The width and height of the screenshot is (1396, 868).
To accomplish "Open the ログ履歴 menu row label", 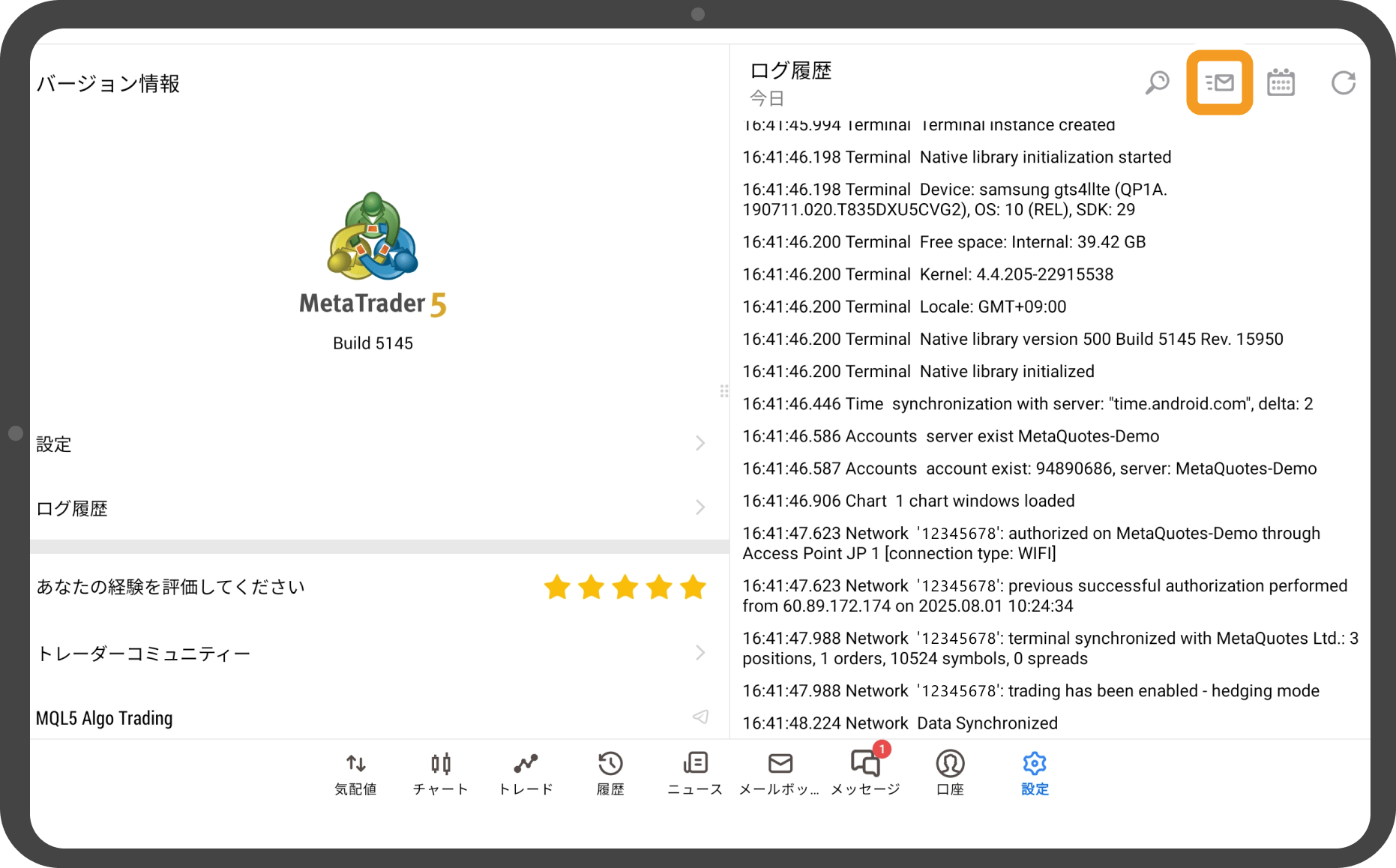I will click(x=72, y=508).
